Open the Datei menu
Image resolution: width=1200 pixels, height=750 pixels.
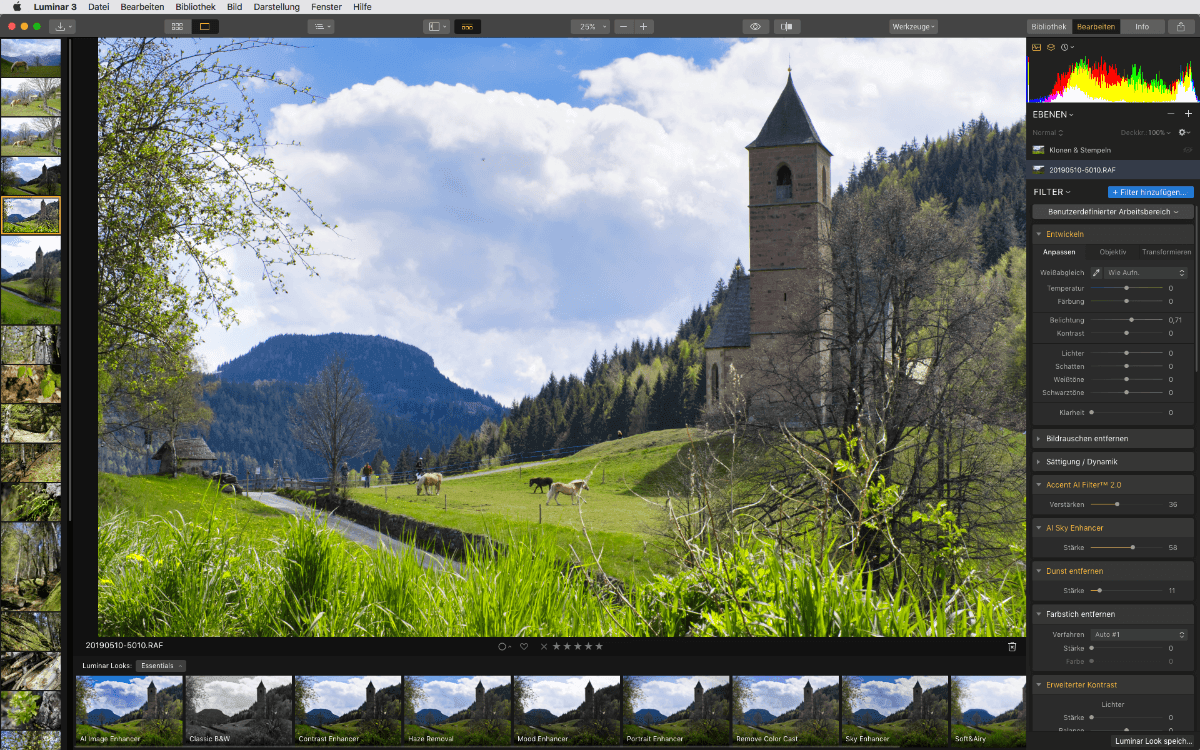click(x=99, y=6)
